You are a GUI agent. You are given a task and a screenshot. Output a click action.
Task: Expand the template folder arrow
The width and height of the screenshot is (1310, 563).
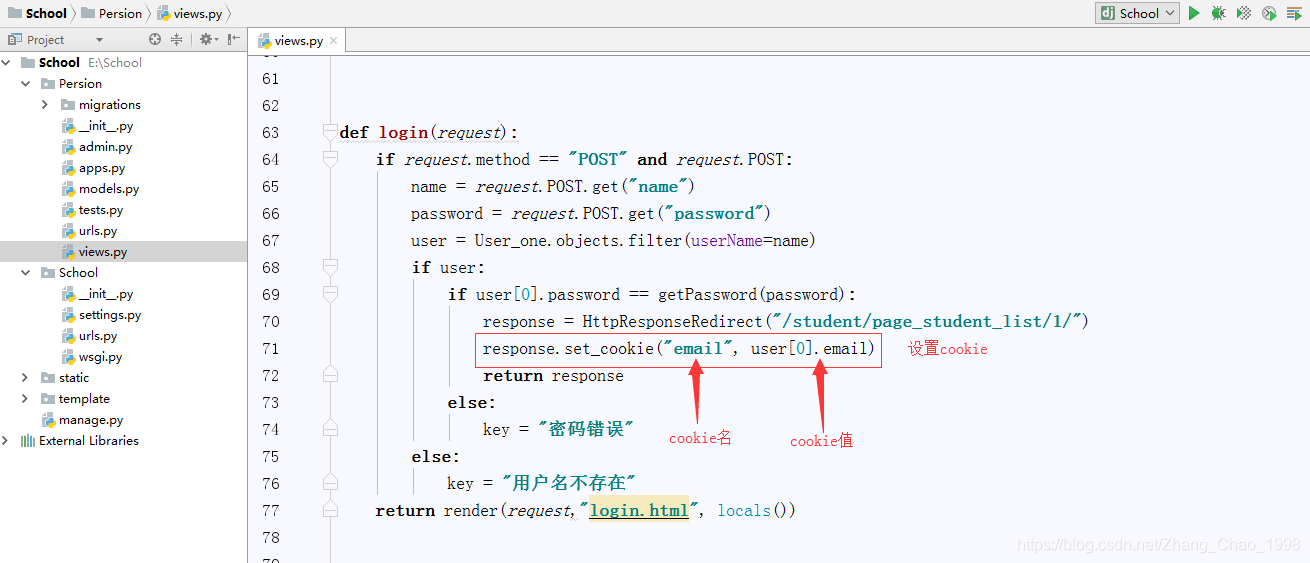tap(26, 398)
